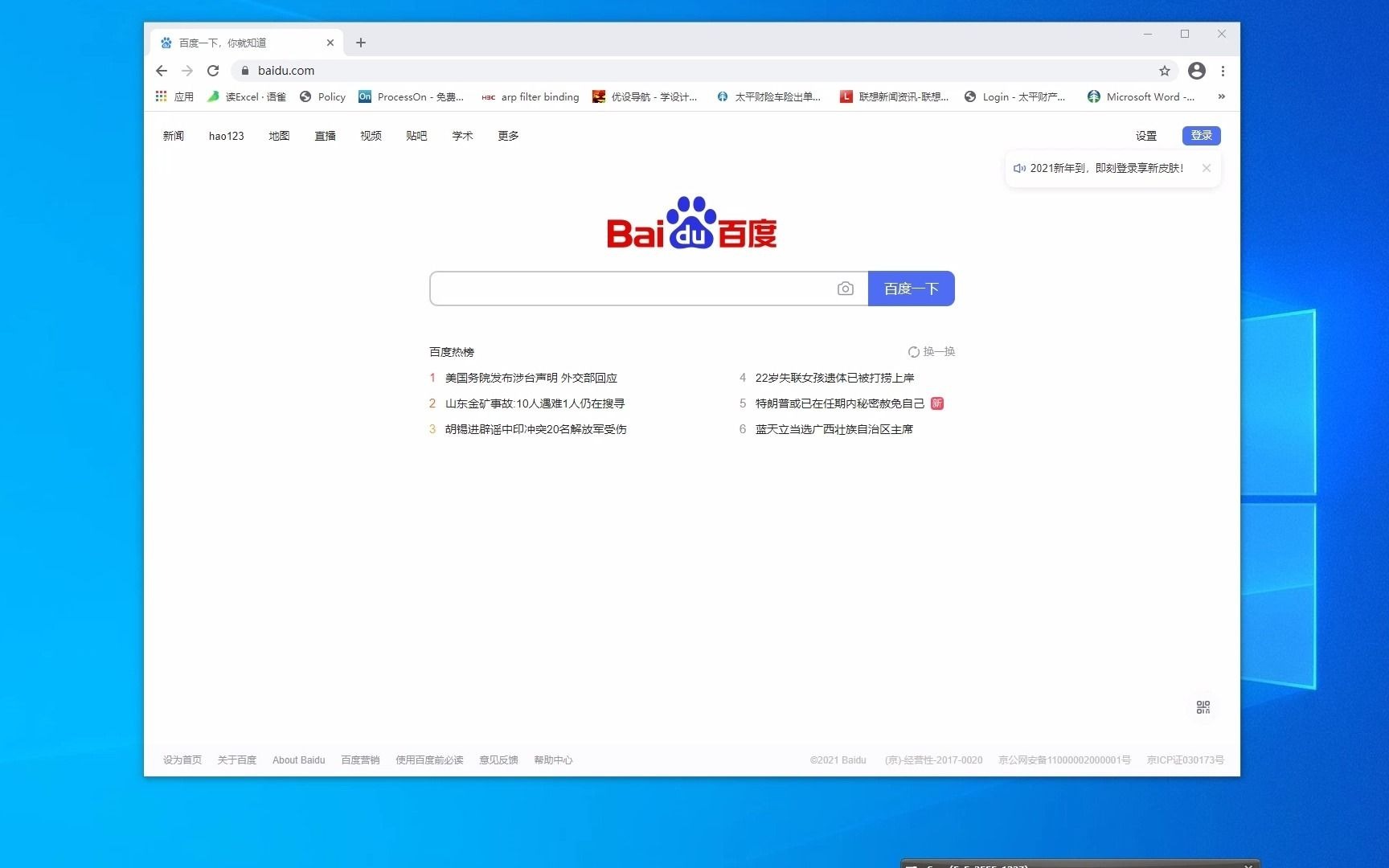Click the back navigation arrow

point(161,71)
